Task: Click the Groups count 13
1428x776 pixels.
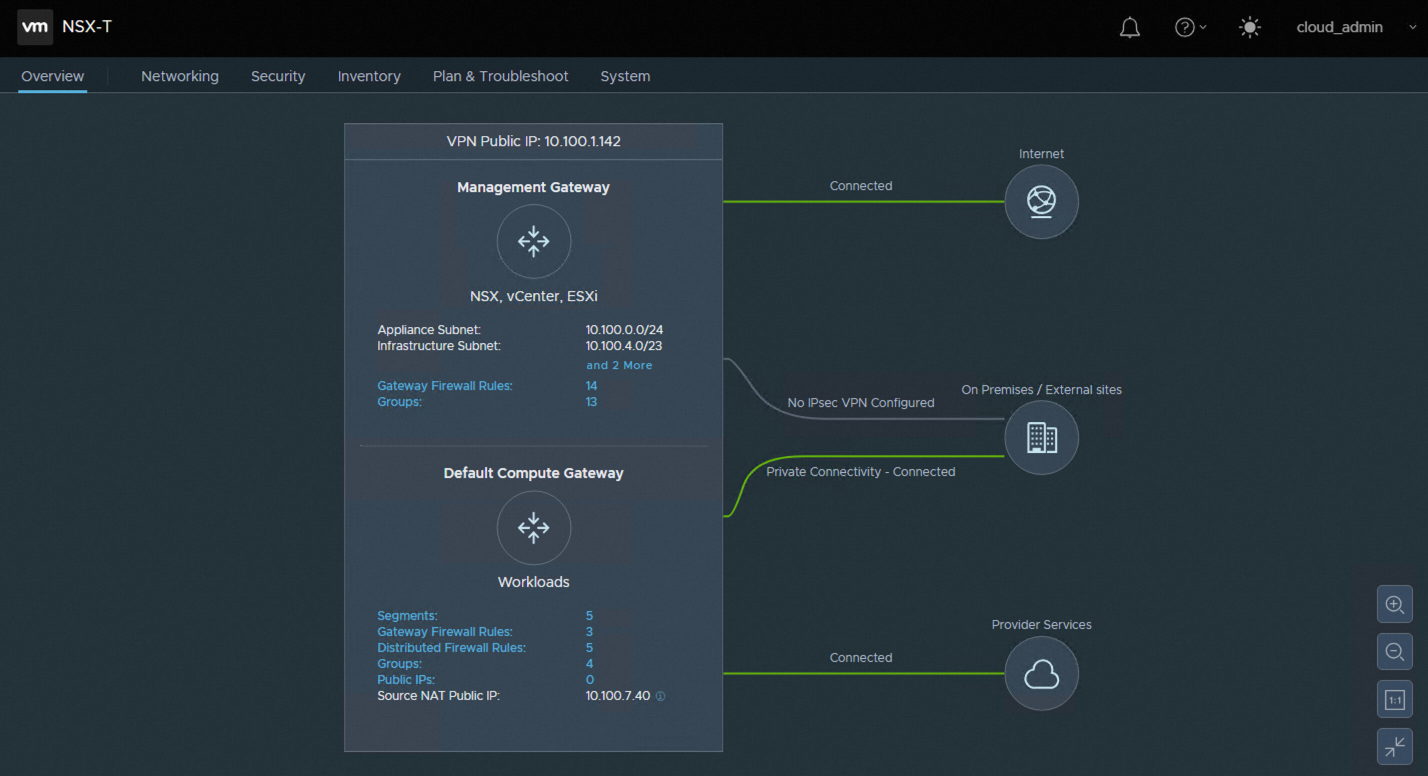Action: (592, 402)
